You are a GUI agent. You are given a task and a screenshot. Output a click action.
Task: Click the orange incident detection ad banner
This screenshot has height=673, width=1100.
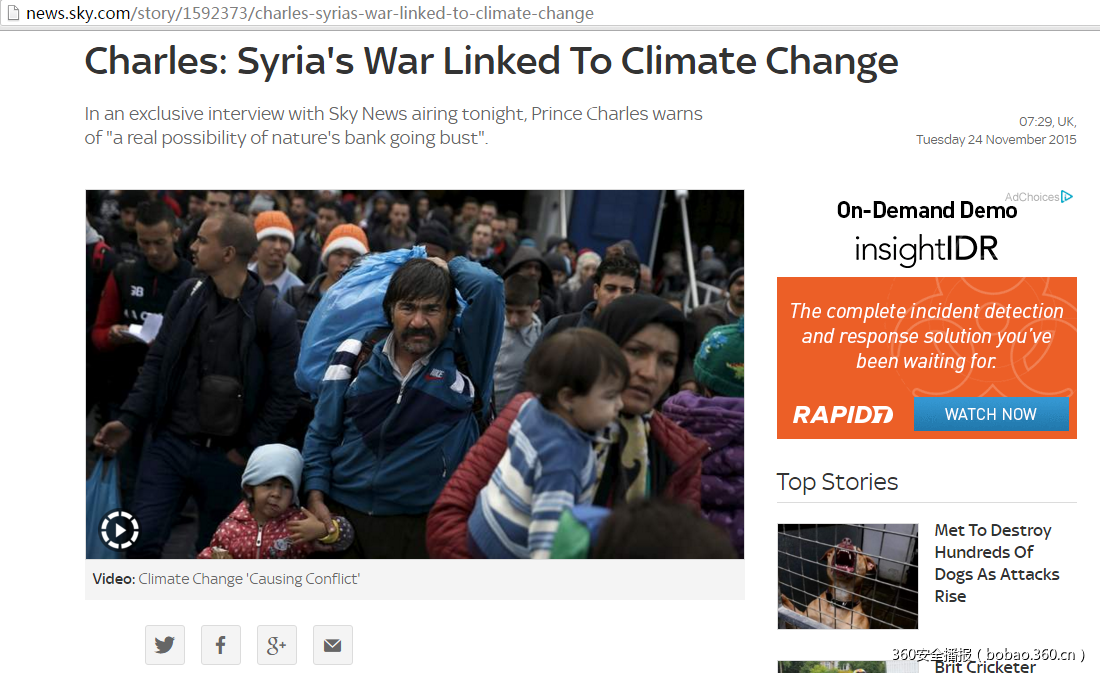[927, 358]
